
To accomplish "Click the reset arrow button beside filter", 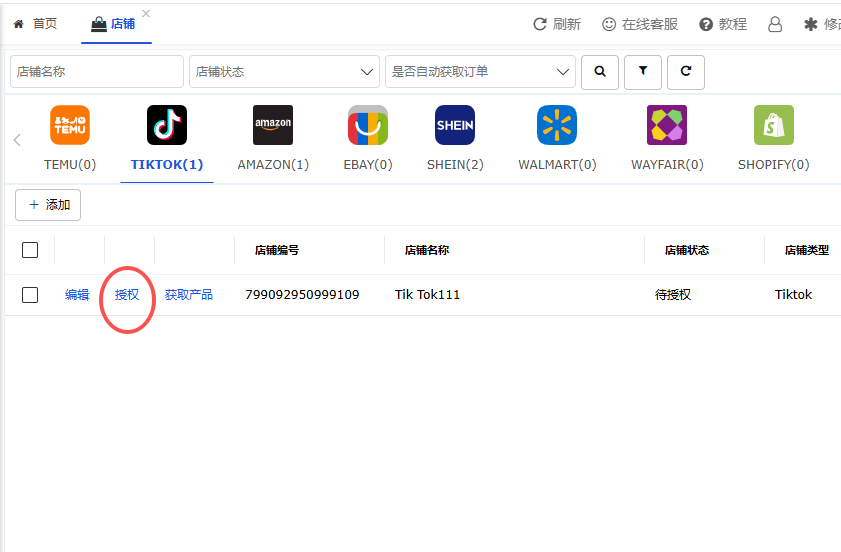I will [685, 72].
